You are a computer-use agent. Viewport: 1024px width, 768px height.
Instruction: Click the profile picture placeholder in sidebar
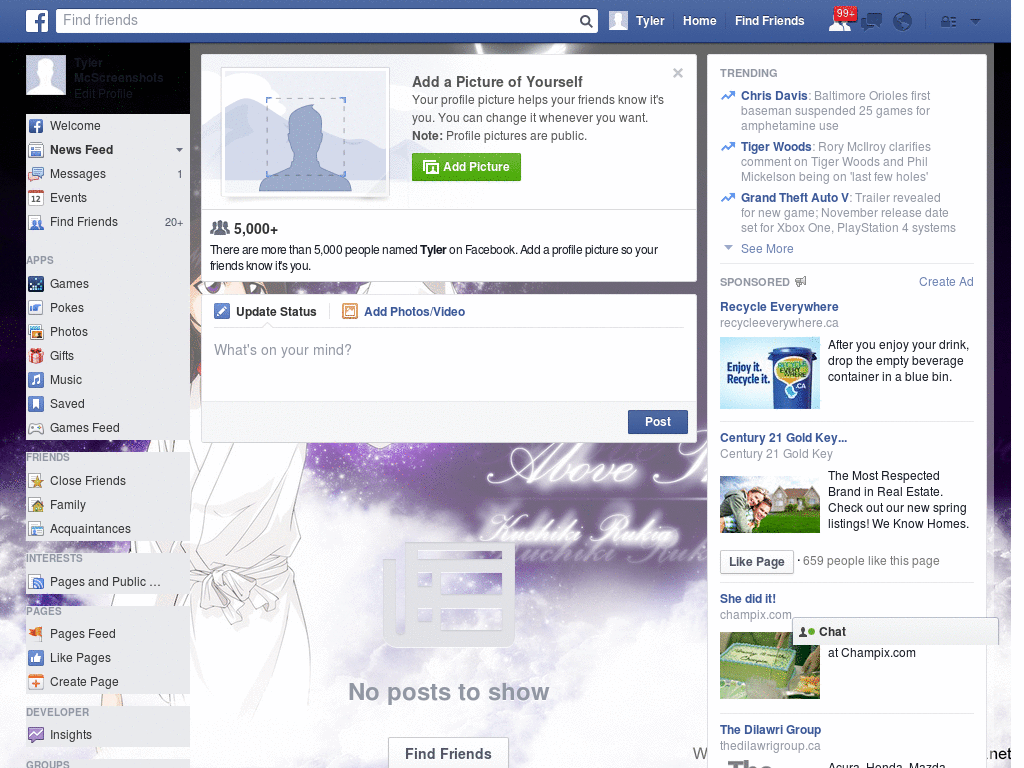tap(46, 75)
